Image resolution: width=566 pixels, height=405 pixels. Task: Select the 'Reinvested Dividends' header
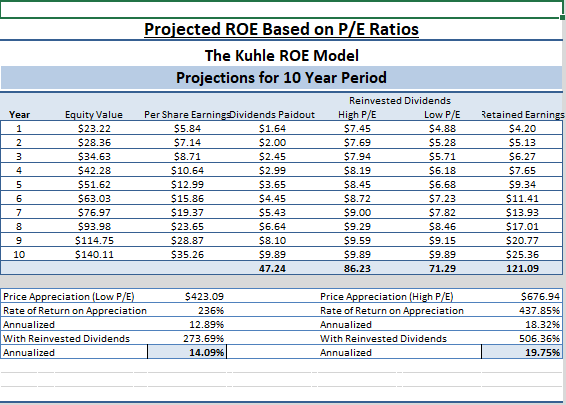400,100
